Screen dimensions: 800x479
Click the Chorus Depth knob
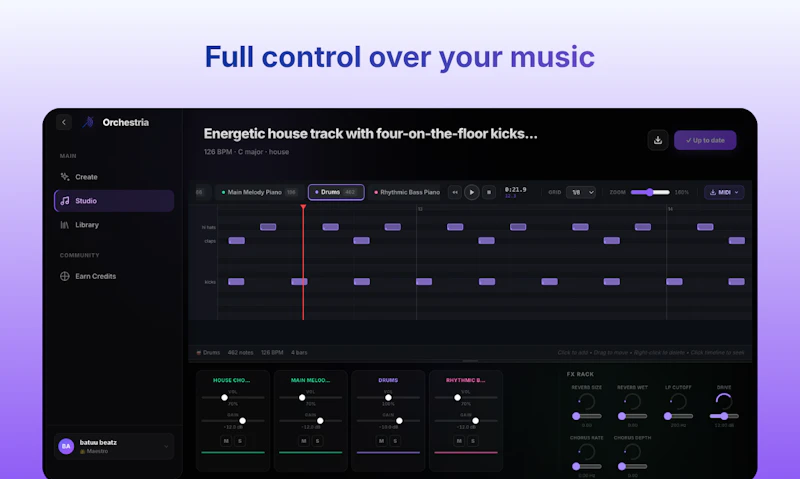pos(633,452)
